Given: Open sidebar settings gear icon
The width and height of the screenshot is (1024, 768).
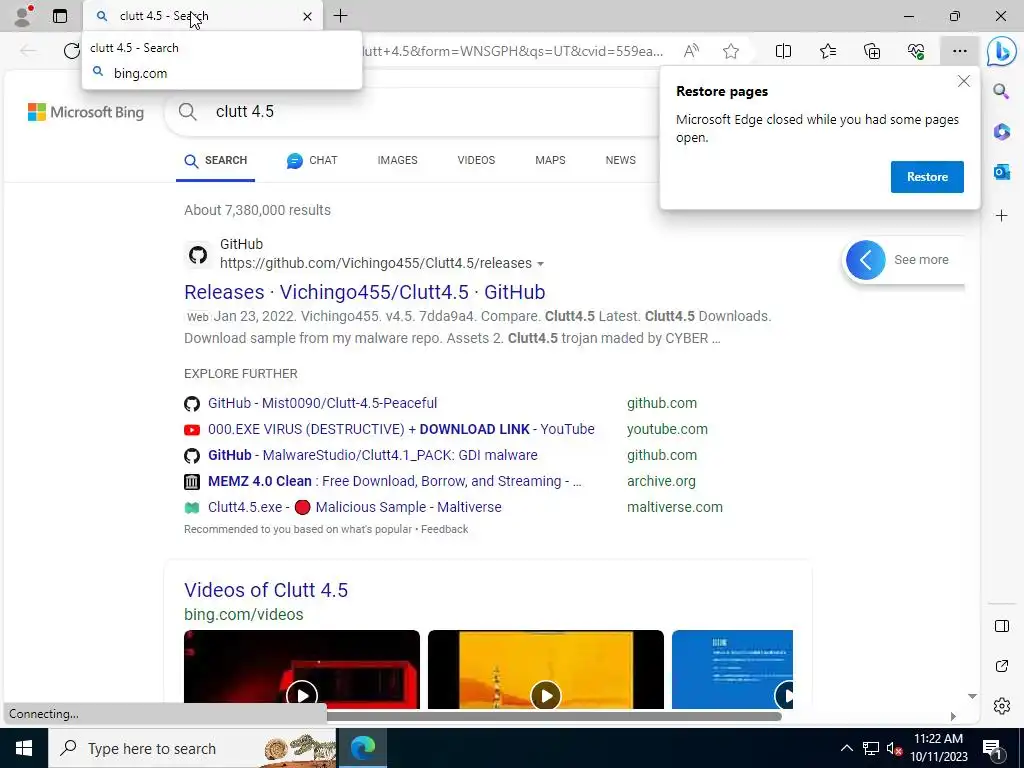Looking at the screenshot, I should pyautogui.click(x=1001, y=706).
